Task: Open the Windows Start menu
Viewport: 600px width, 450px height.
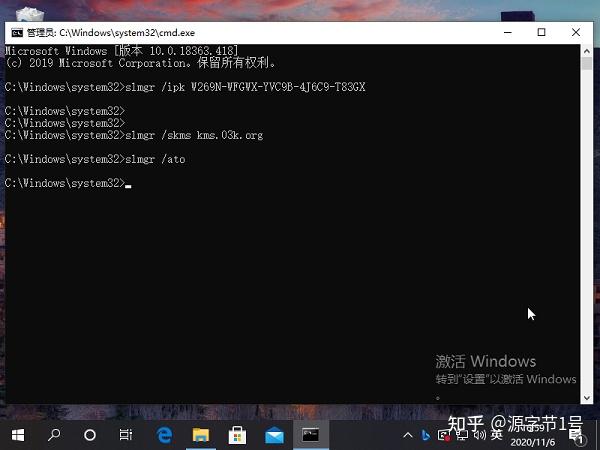Action: pos(18,435)
